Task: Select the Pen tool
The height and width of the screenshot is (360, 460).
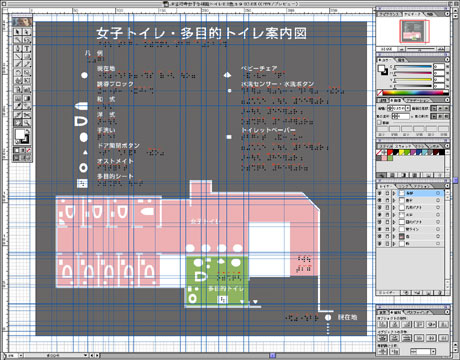Action: [18, 48]
